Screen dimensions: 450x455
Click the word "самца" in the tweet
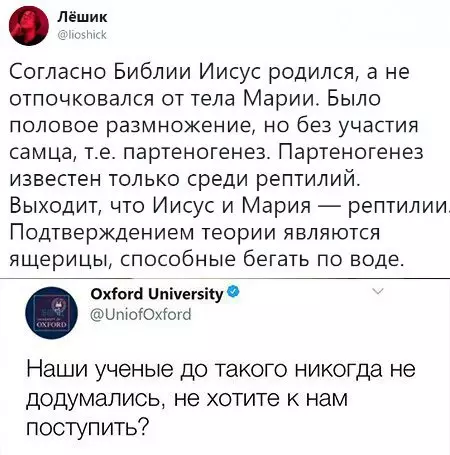coord(40,153)
